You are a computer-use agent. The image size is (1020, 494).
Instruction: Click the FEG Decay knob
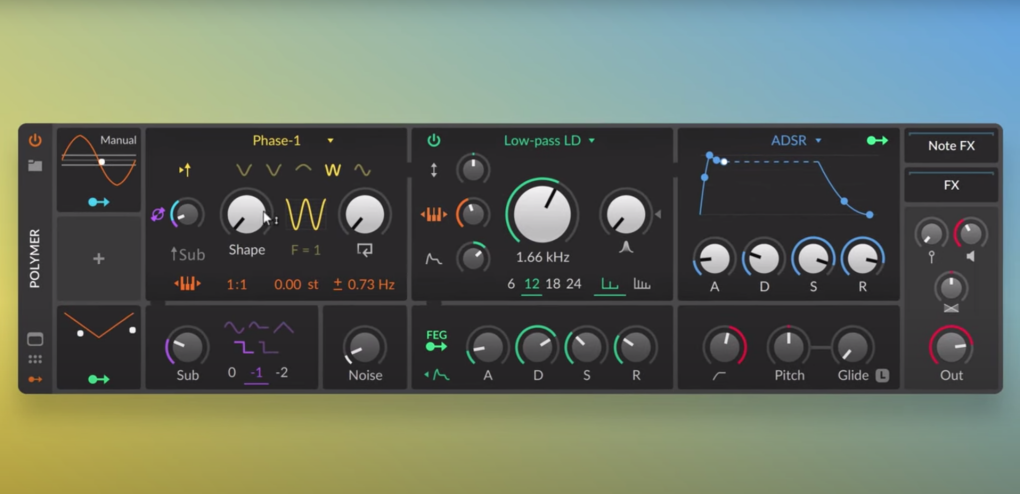pos(537,346)
